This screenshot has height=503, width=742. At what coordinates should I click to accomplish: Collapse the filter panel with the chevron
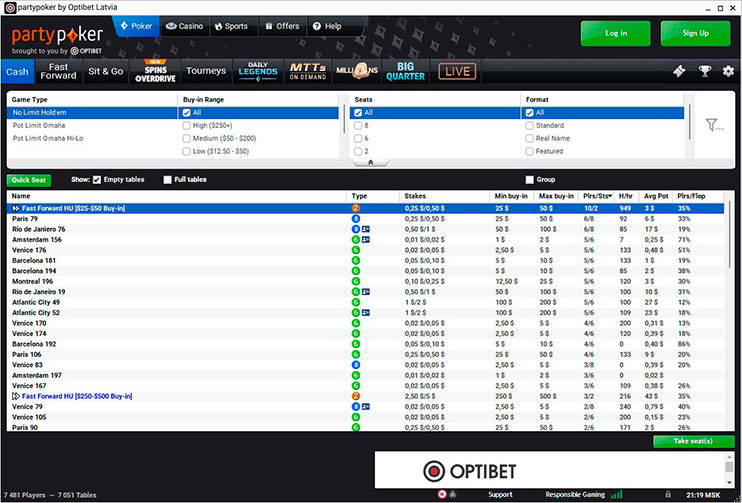pos(370,161)
